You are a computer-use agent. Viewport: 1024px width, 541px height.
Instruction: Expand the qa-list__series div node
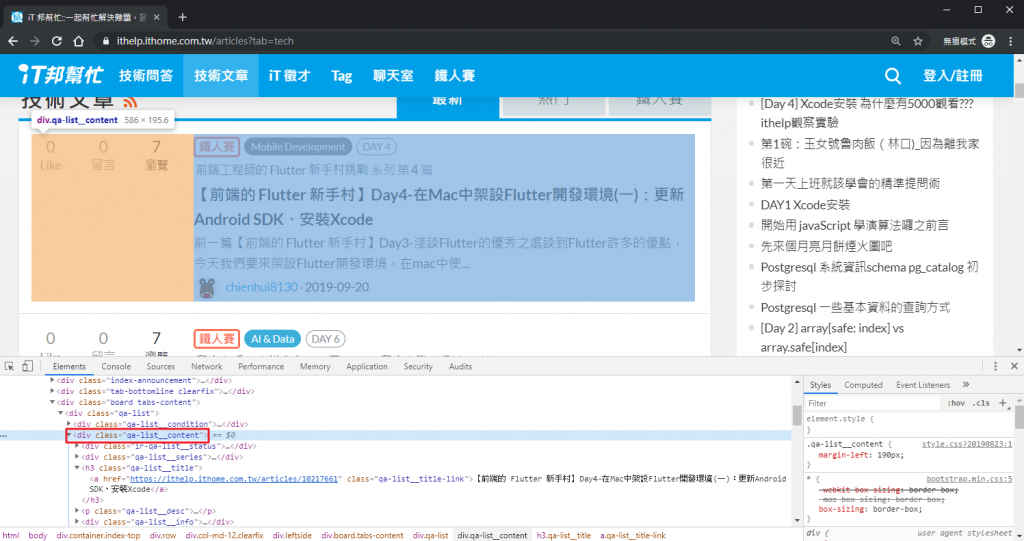77,457
